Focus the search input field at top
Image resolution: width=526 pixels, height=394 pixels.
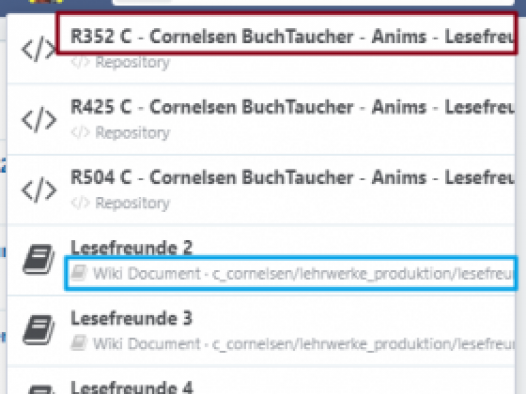[313, 2]
